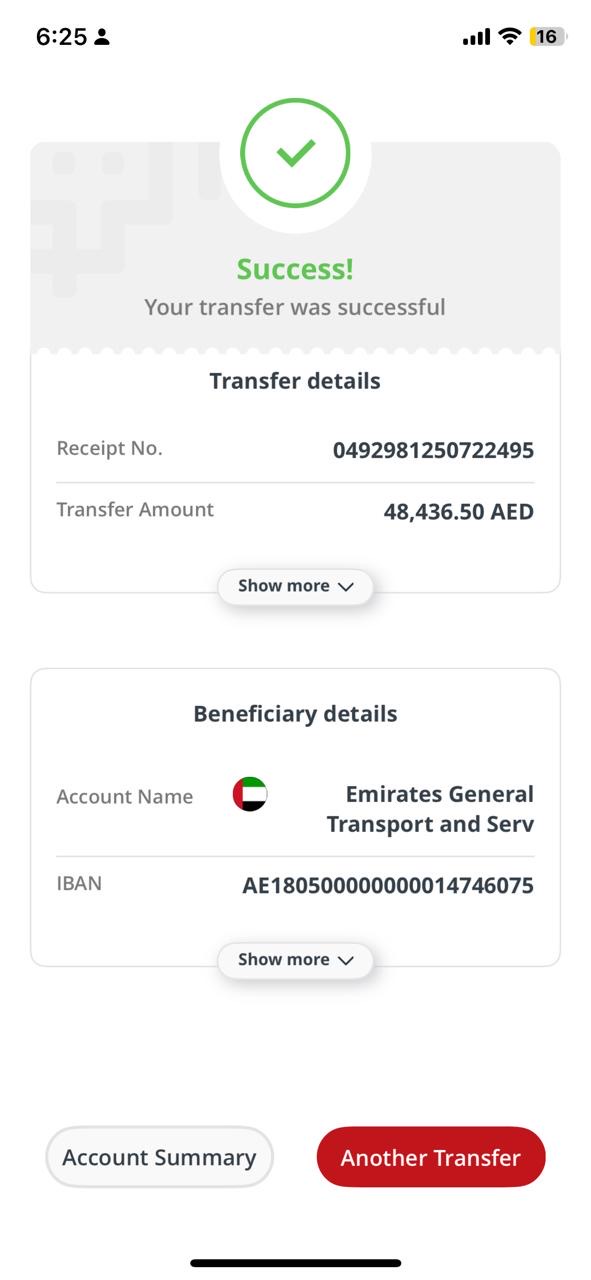The height and width of the screenshot is (1280, 591).
Task: Tap the chevron under Transfer details
Action: coord(346,587)
